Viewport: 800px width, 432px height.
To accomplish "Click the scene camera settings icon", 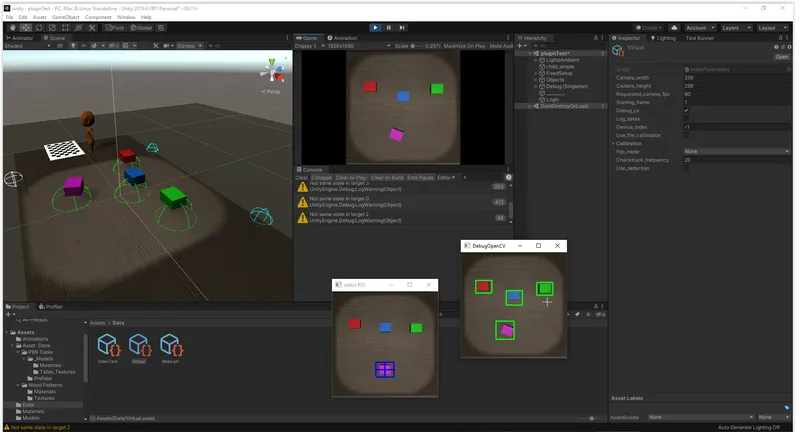I will (168, 45).
